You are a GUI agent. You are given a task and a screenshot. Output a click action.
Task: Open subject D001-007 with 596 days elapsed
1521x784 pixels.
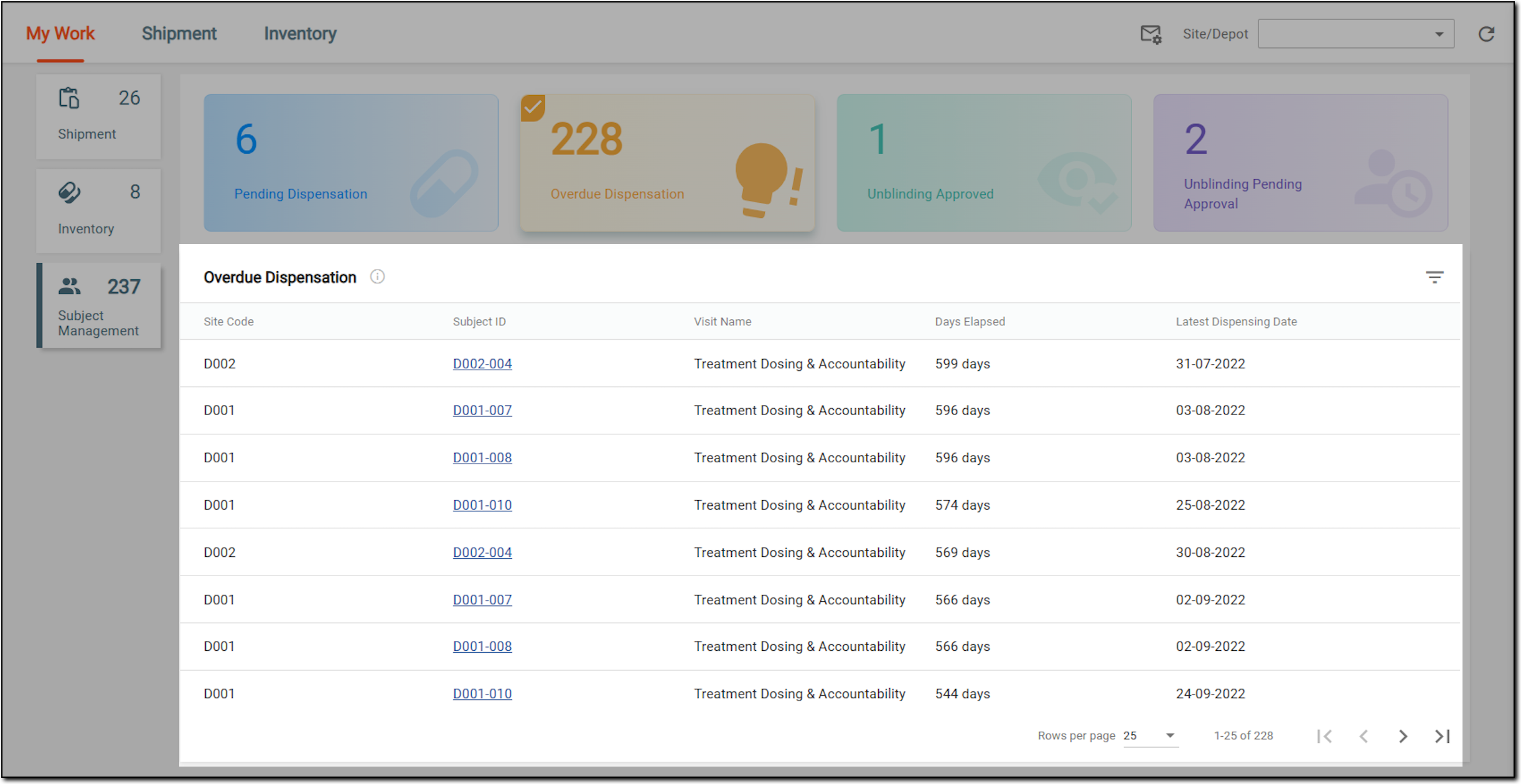point(482,411)
